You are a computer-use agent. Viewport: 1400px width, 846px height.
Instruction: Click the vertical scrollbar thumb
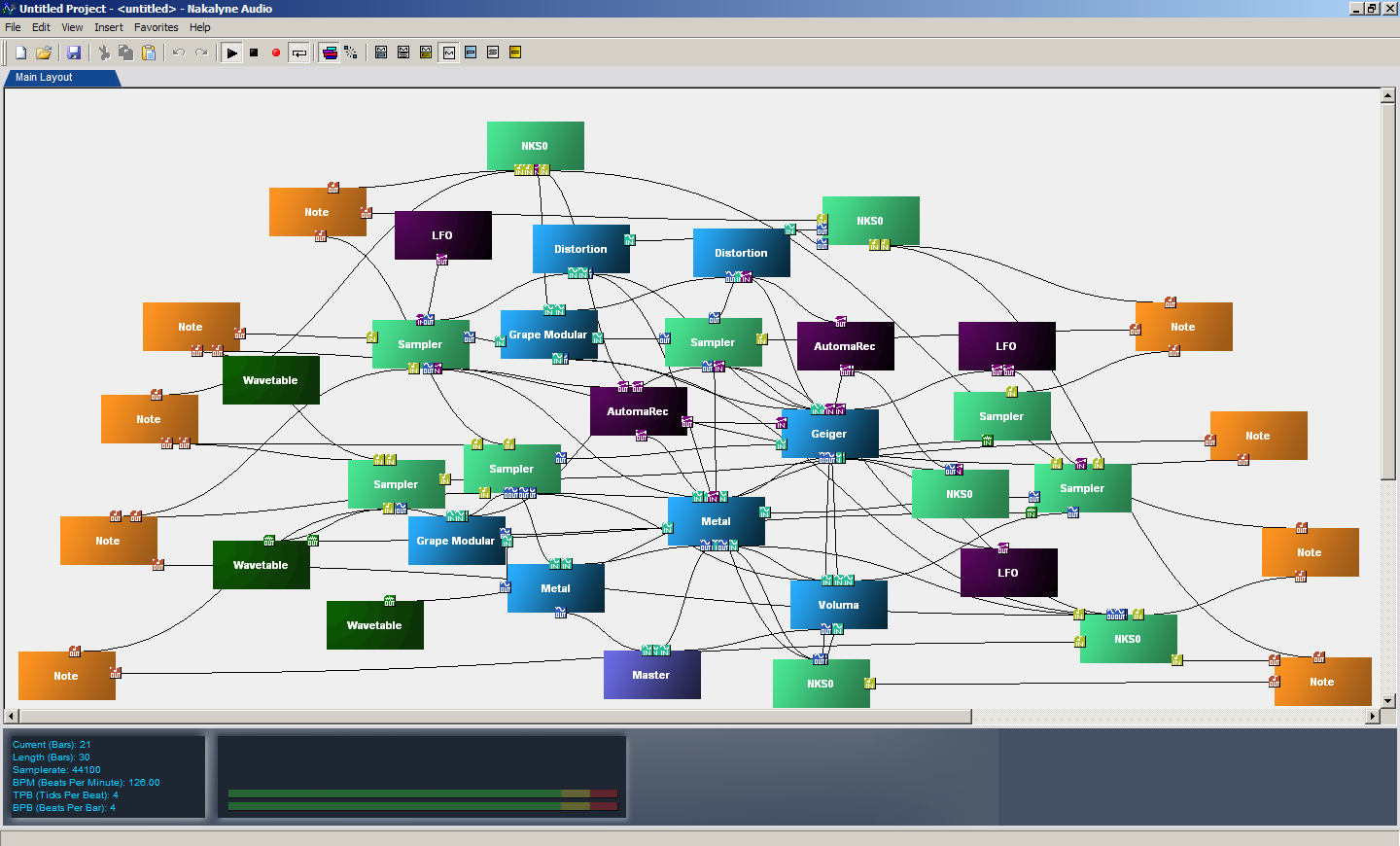(1388, 291)
